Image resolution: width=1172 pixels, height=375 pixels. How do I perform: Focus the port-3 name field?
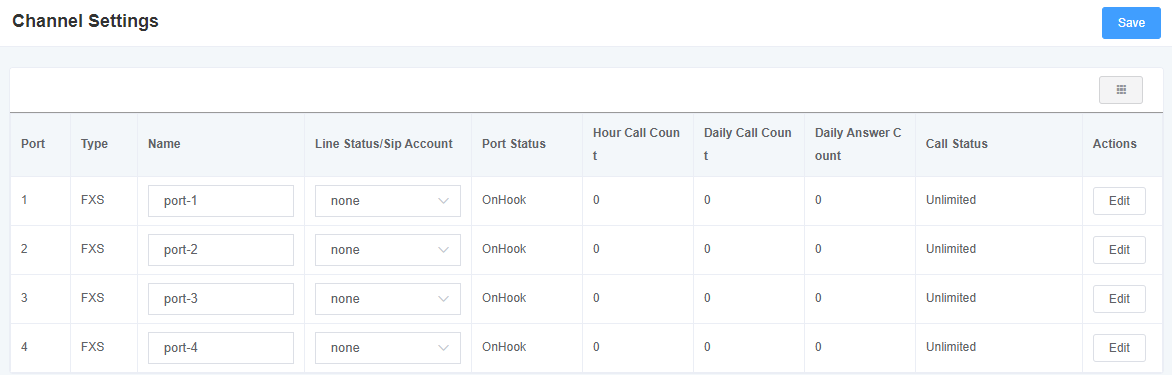coord(220,299)
